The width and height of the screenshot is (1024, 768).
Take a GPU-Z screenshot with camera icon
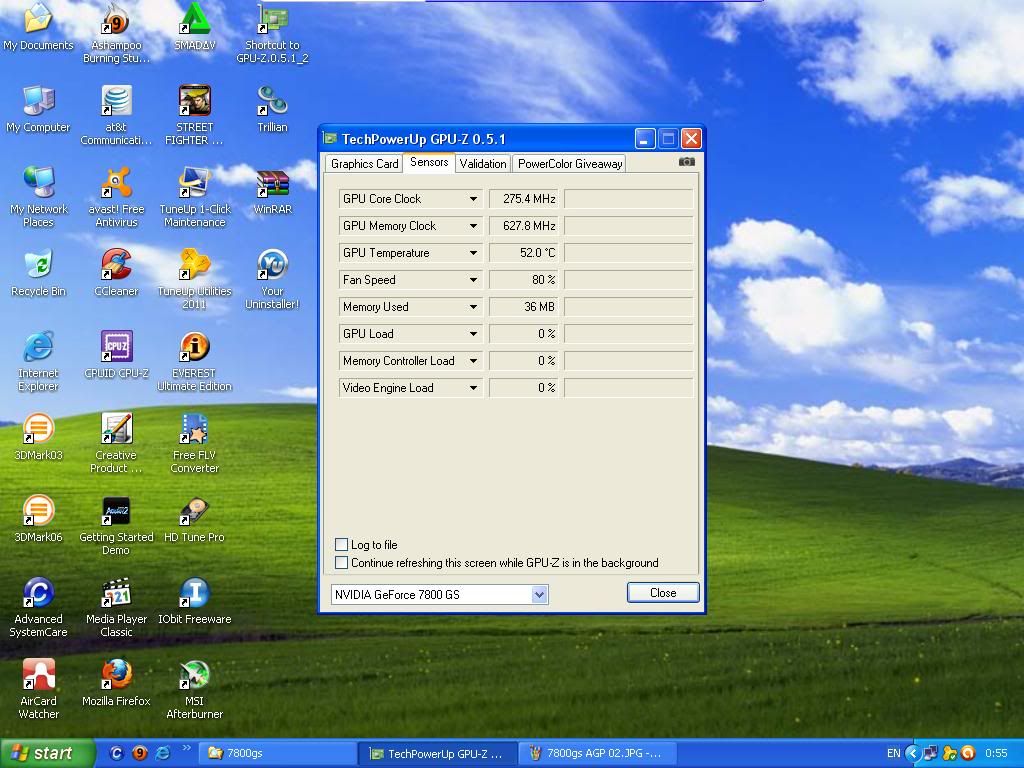click(686, 161)
